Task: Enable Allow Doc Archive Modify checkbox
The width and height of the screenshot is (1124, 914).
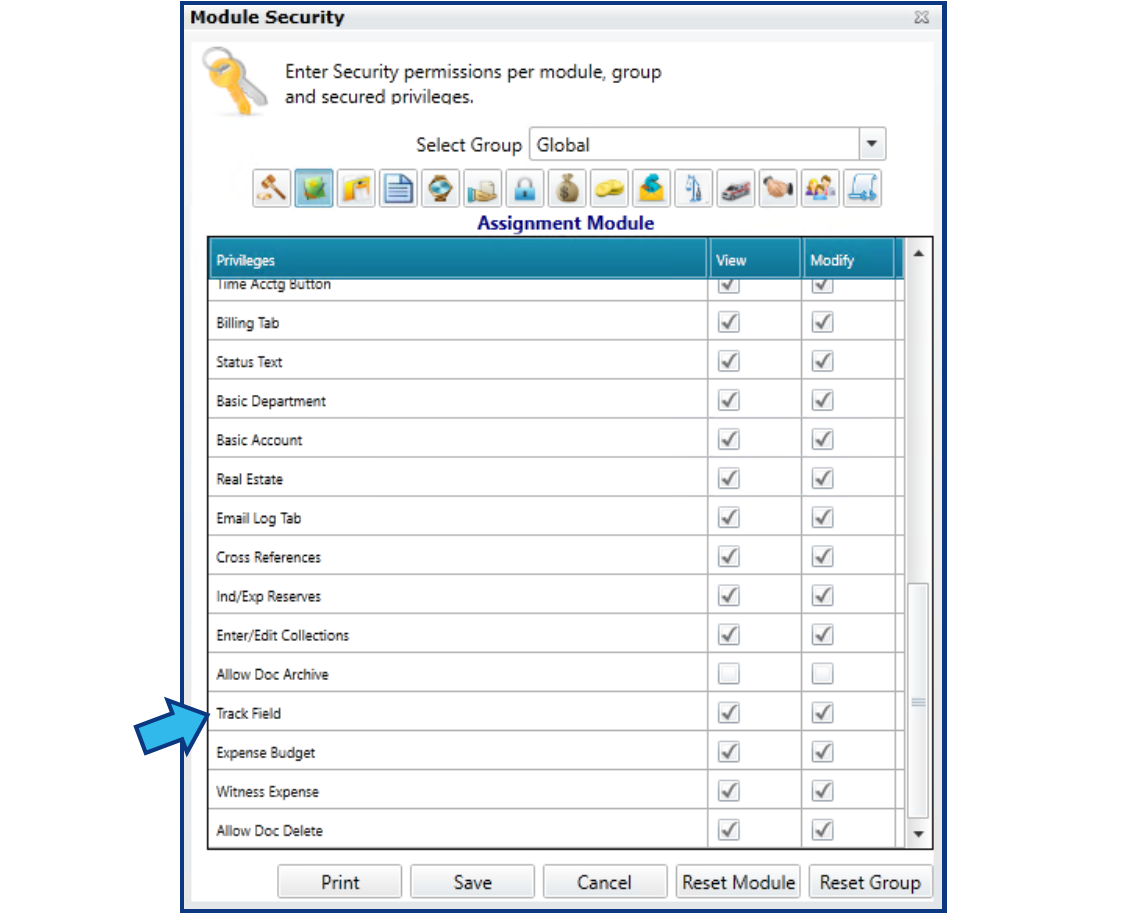Action: coord(822,674)
